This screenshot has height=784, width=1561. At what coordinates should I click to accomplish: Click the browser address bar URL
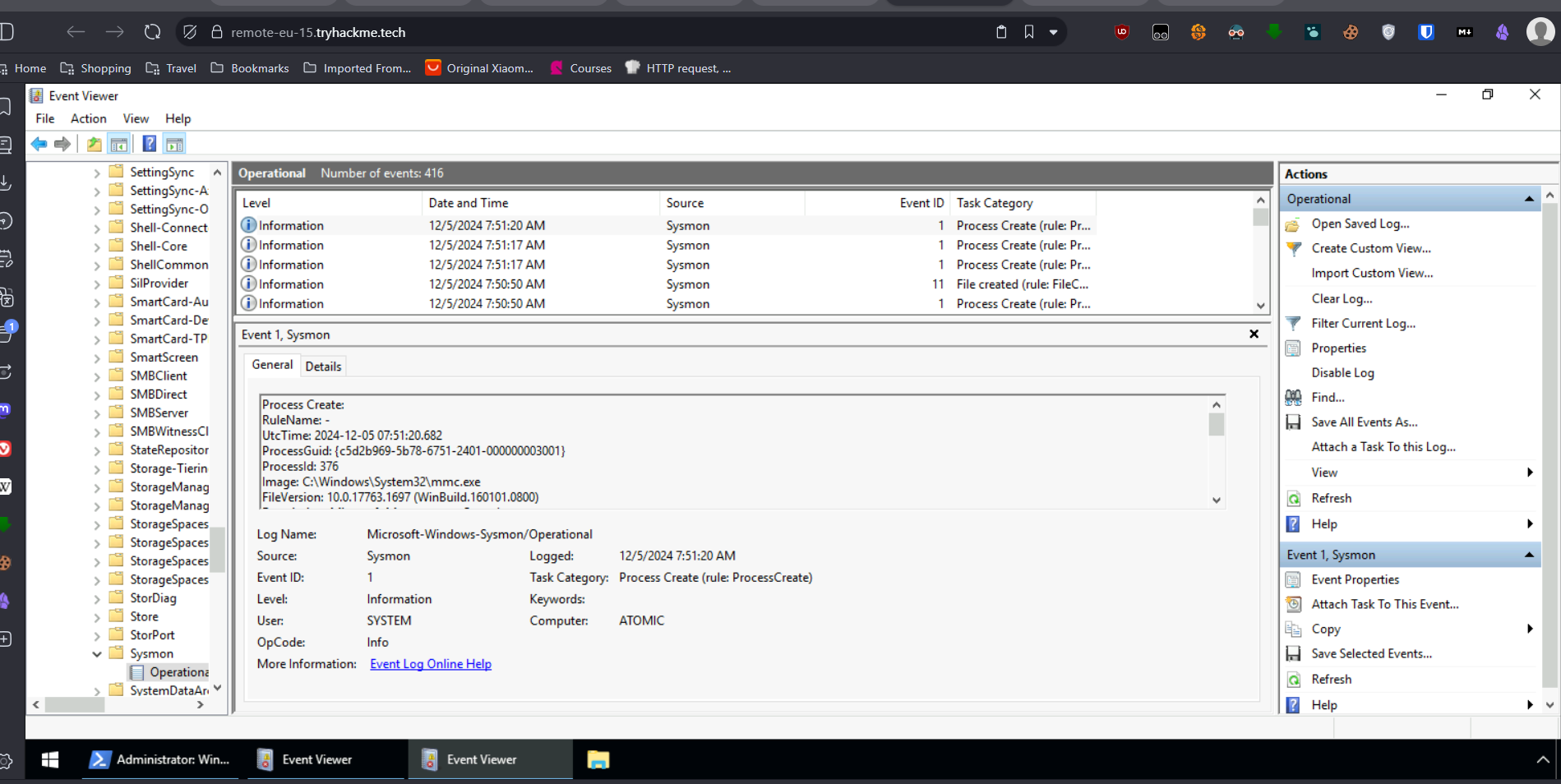(x=318, y=32)
